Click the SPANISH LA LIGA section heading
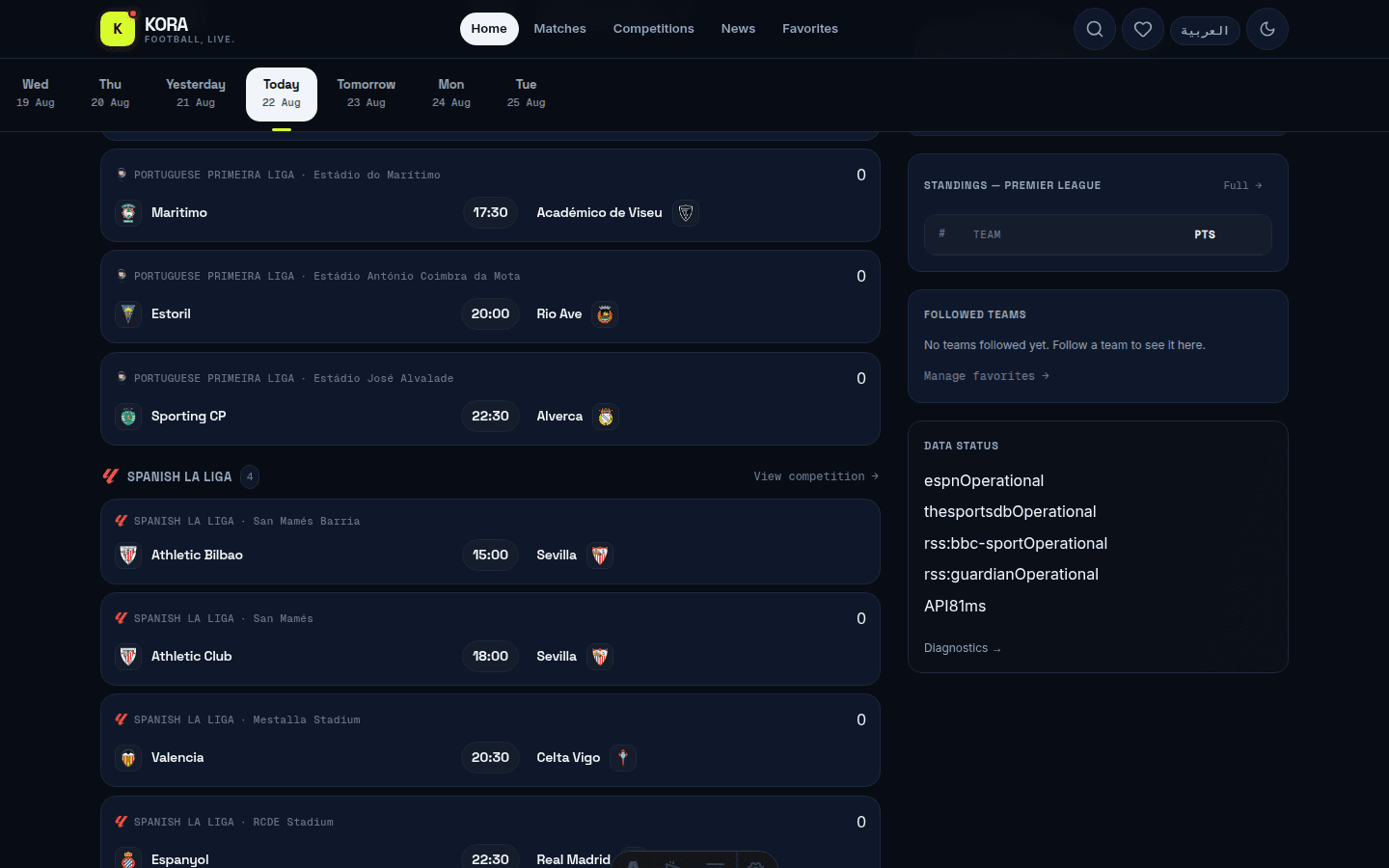The image size is (1389, 868). pos(179,476)
